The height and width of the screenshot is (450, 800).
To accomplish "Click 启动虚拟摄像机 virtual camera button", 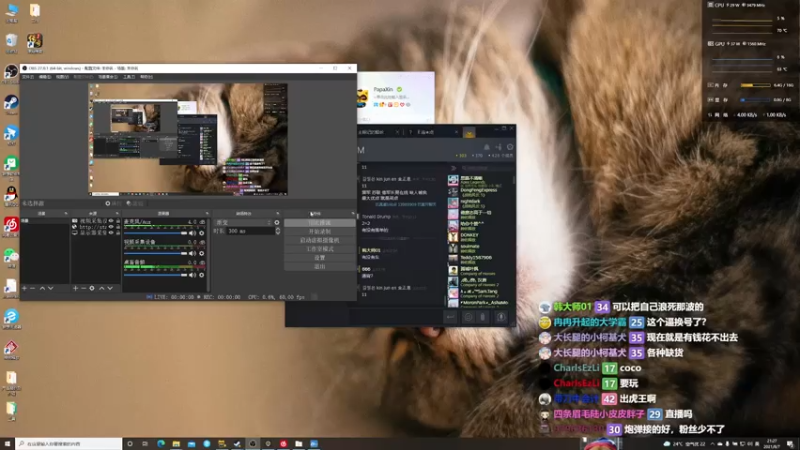I will [319, 240].
